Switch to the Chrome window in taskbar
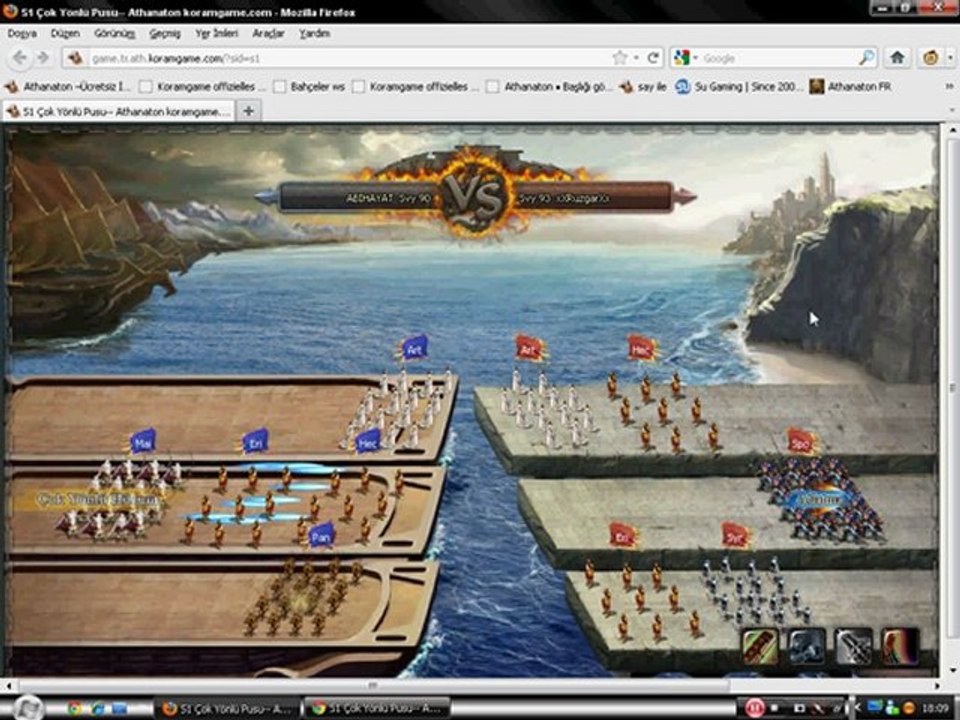This screenshot has height=720, width=960. tap(377, 708)
